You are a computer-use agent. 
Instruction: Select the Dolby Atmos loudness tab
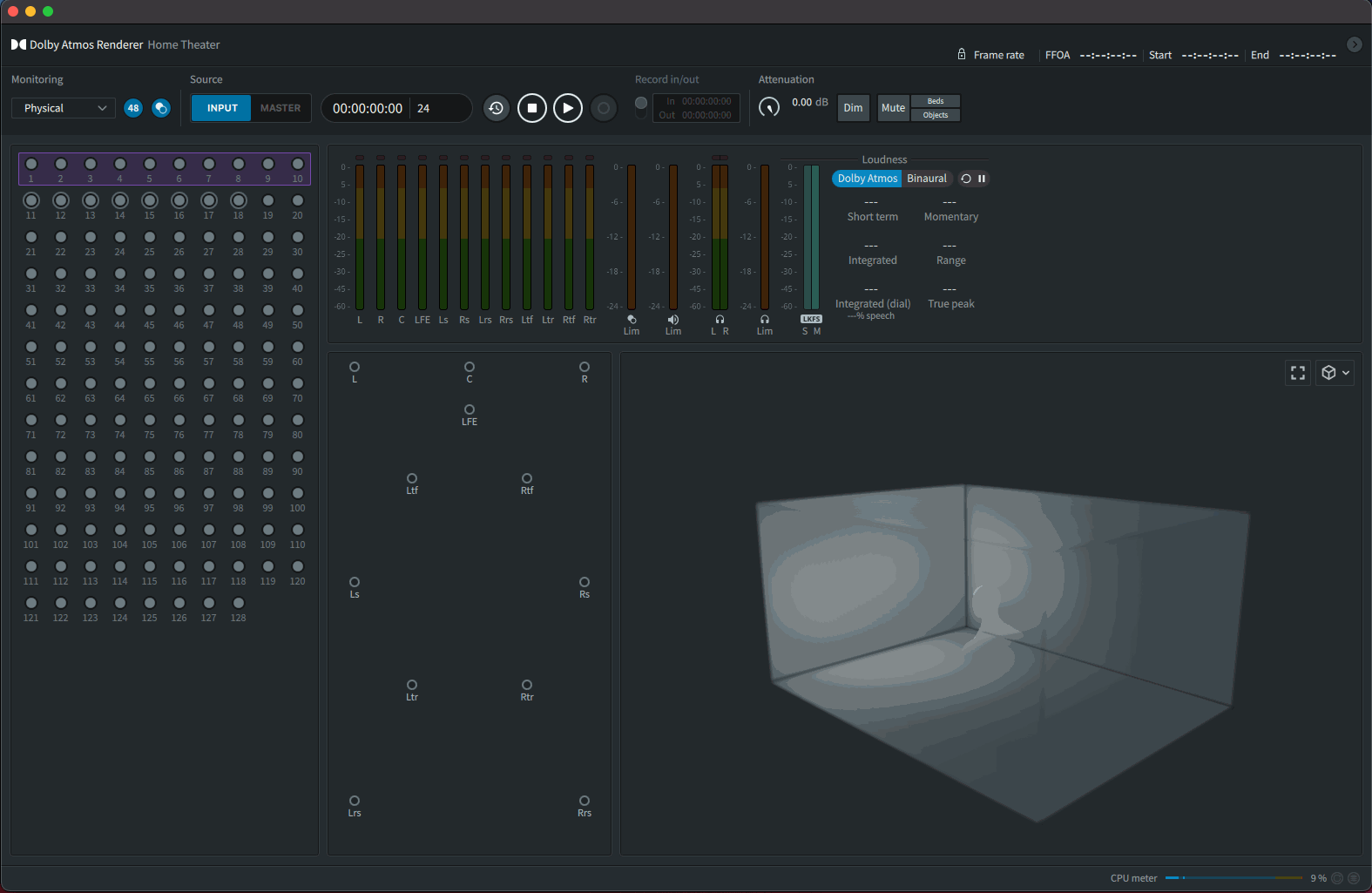tap(867, 179)
